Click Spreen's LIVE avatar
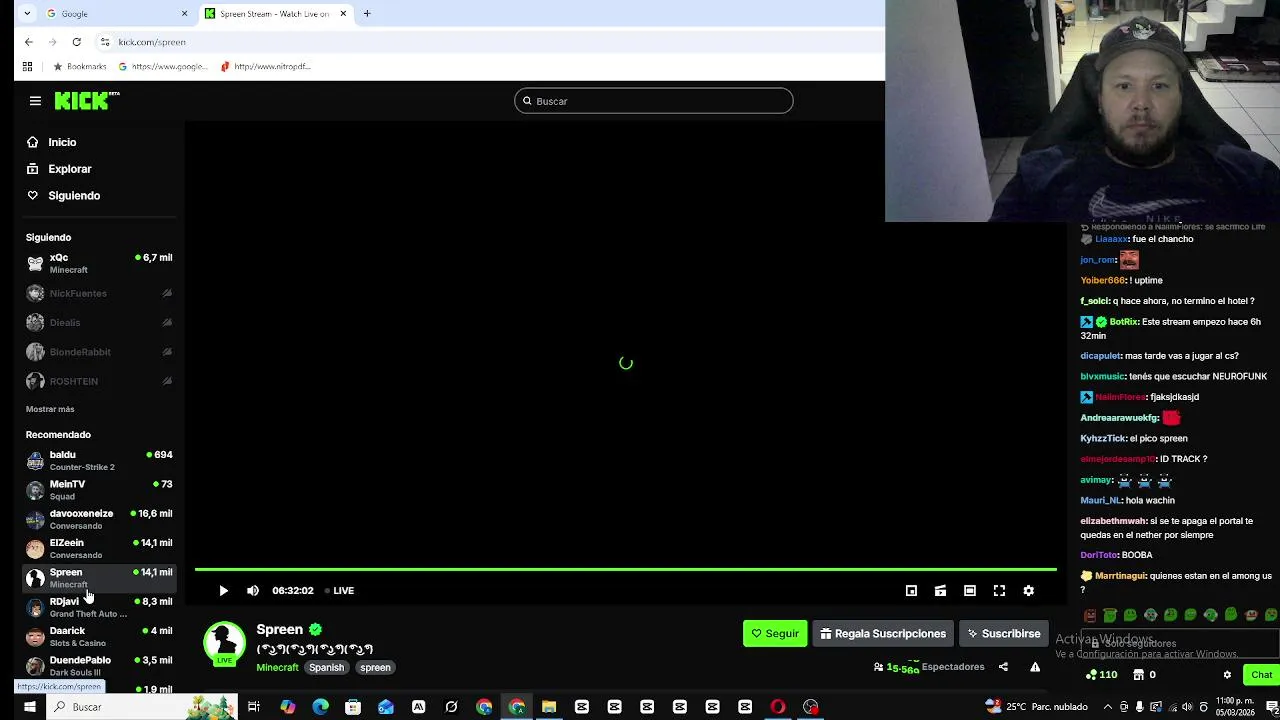Image resolution: width=1280 pixels, height=720 pixels. (224, 644)
